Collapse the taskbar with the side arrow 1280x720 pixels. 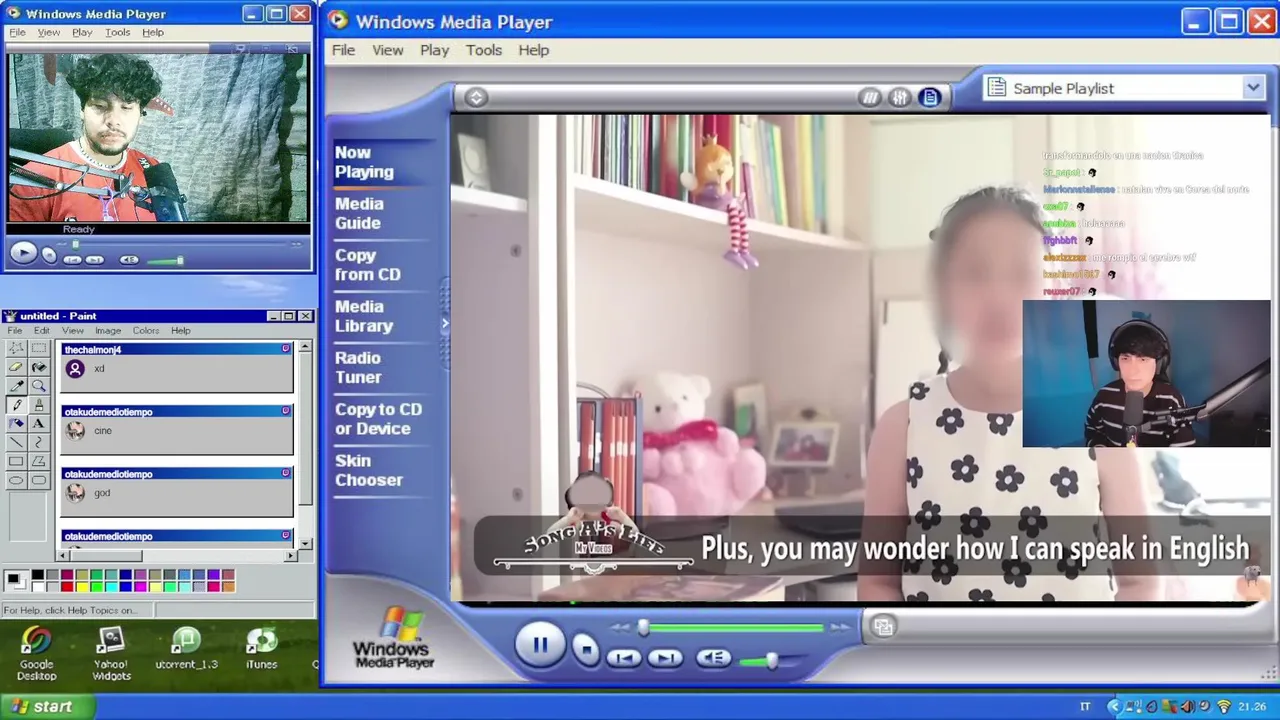[445, 323]
